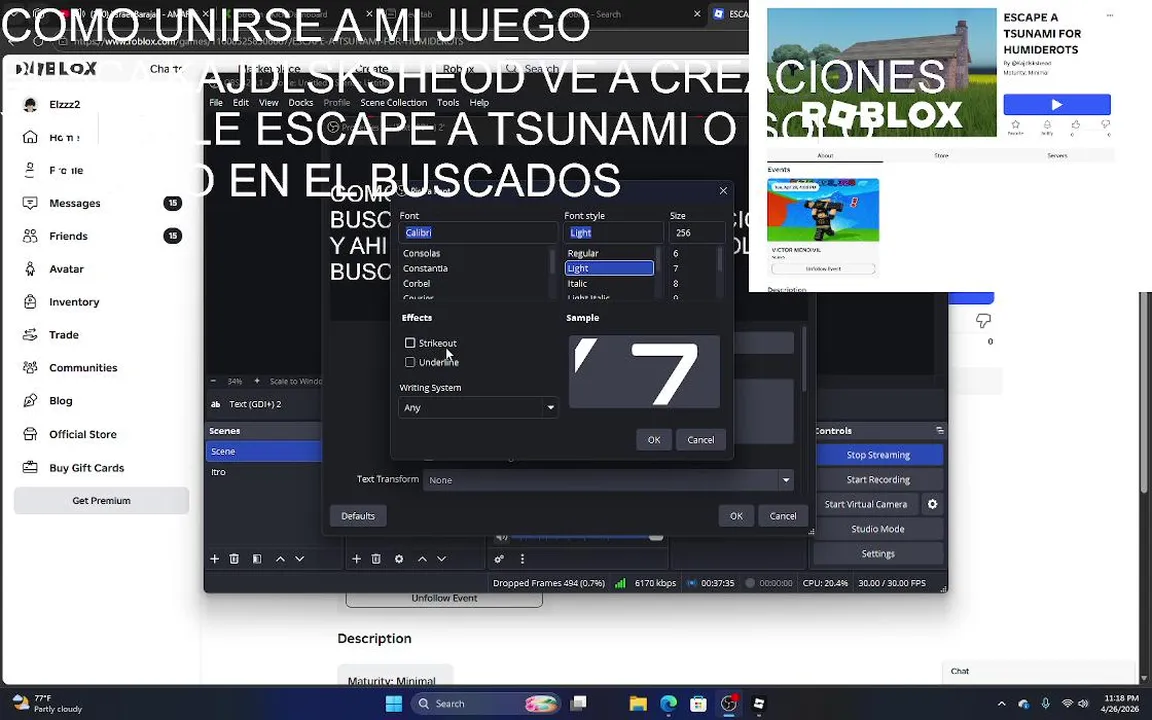
Task: Open scene filters in OBS Scenes toolbar
Action: (x=257, y=559)
